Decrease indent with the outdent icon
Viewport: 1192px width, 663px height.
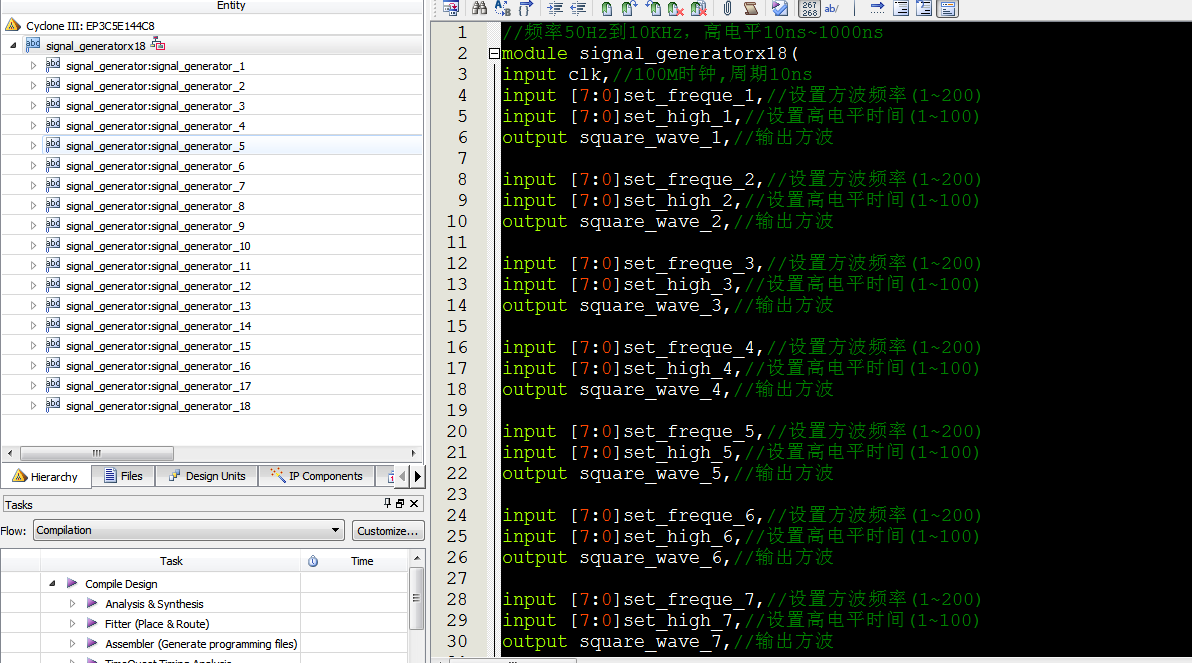click(x=579, y=8)
